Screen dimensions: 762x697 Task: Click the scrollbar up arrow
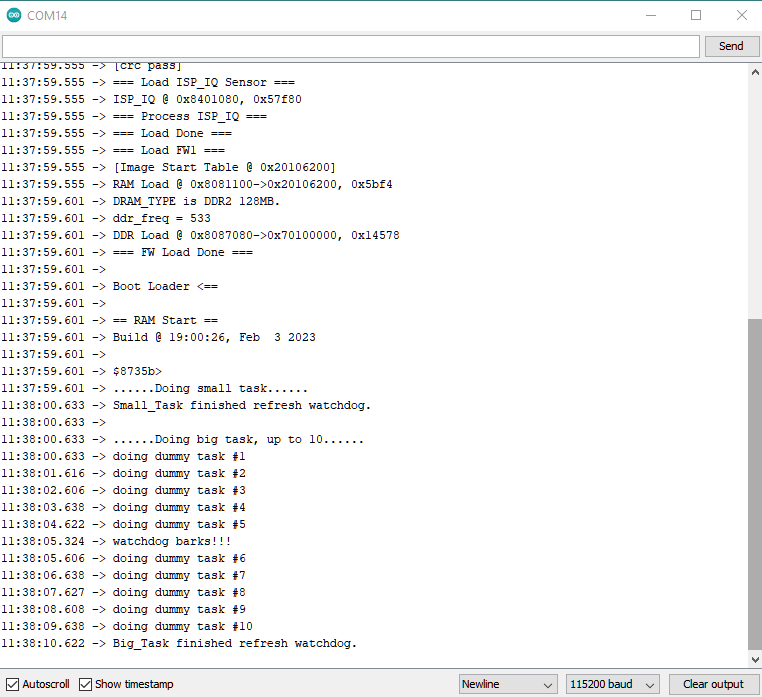point(755,72)
